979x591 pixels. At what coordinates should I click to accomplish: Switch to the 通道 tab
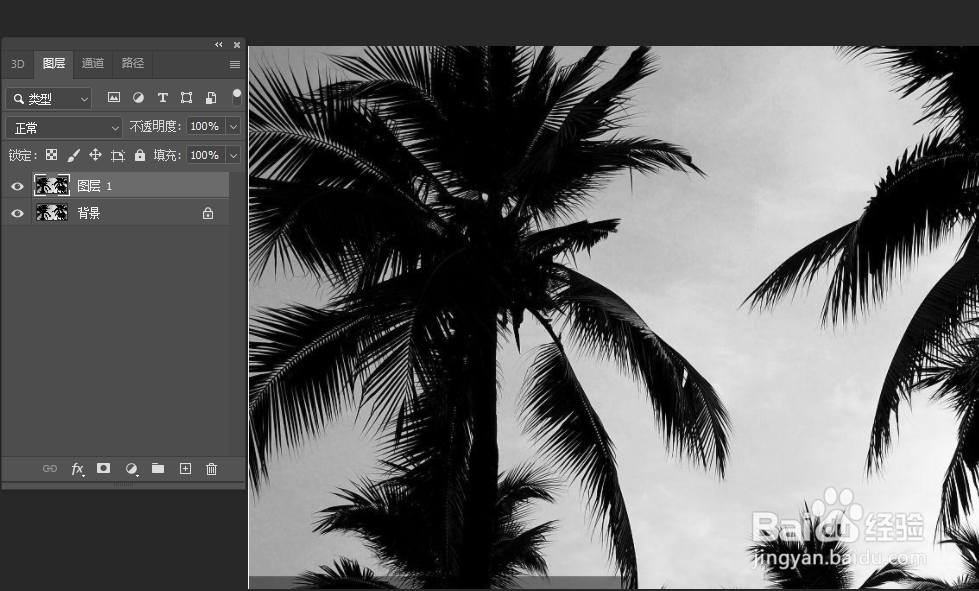click(93, 63)
